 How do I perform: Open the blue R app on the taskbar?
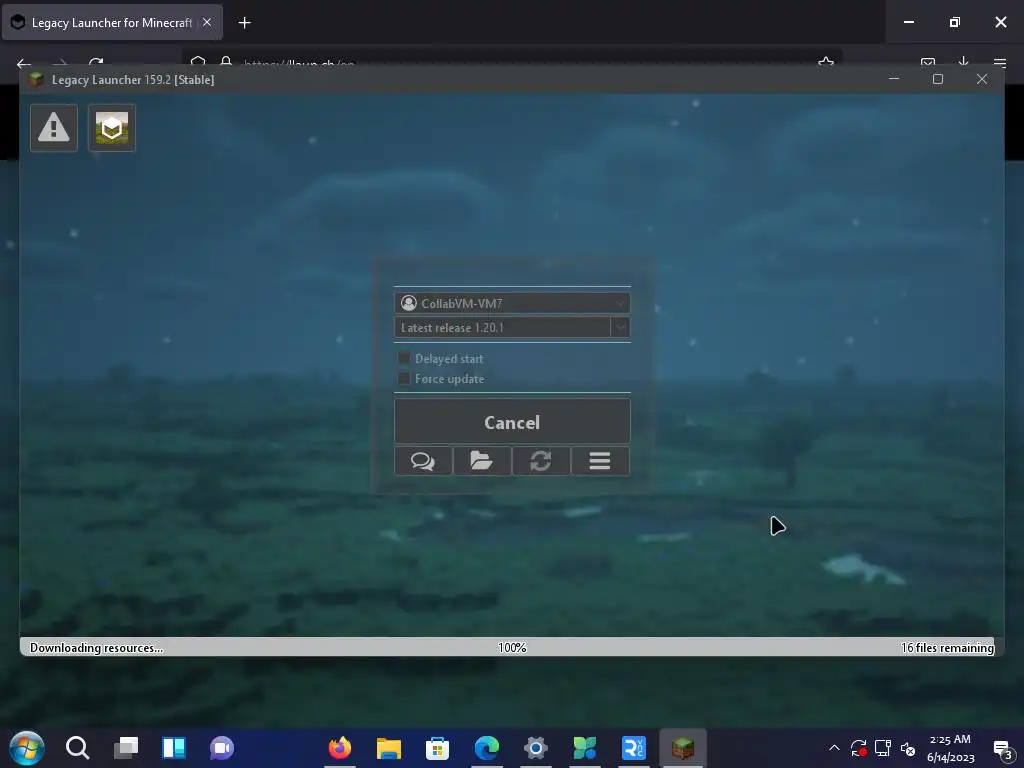click(x=633, y=748)
